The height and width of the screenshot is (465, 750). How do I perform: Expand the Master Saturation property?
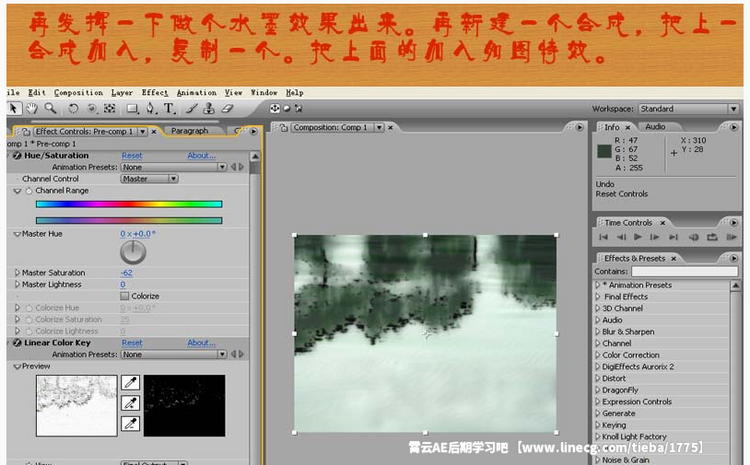[17, 273]
